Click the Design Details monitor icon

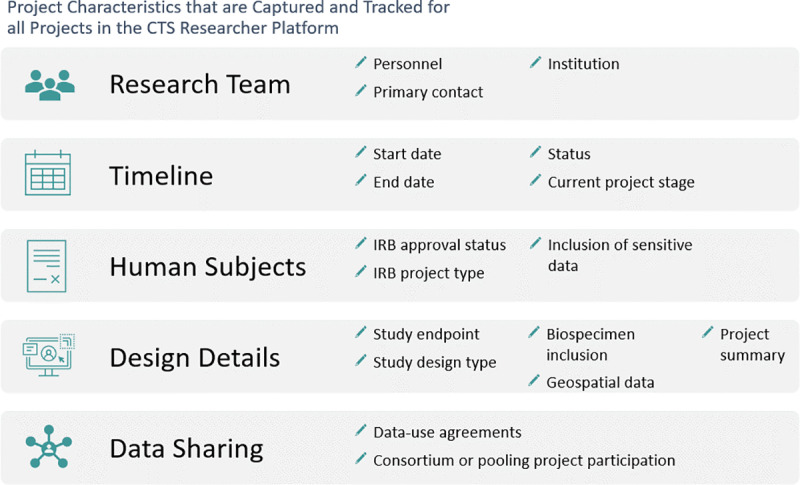click(48, 355)
